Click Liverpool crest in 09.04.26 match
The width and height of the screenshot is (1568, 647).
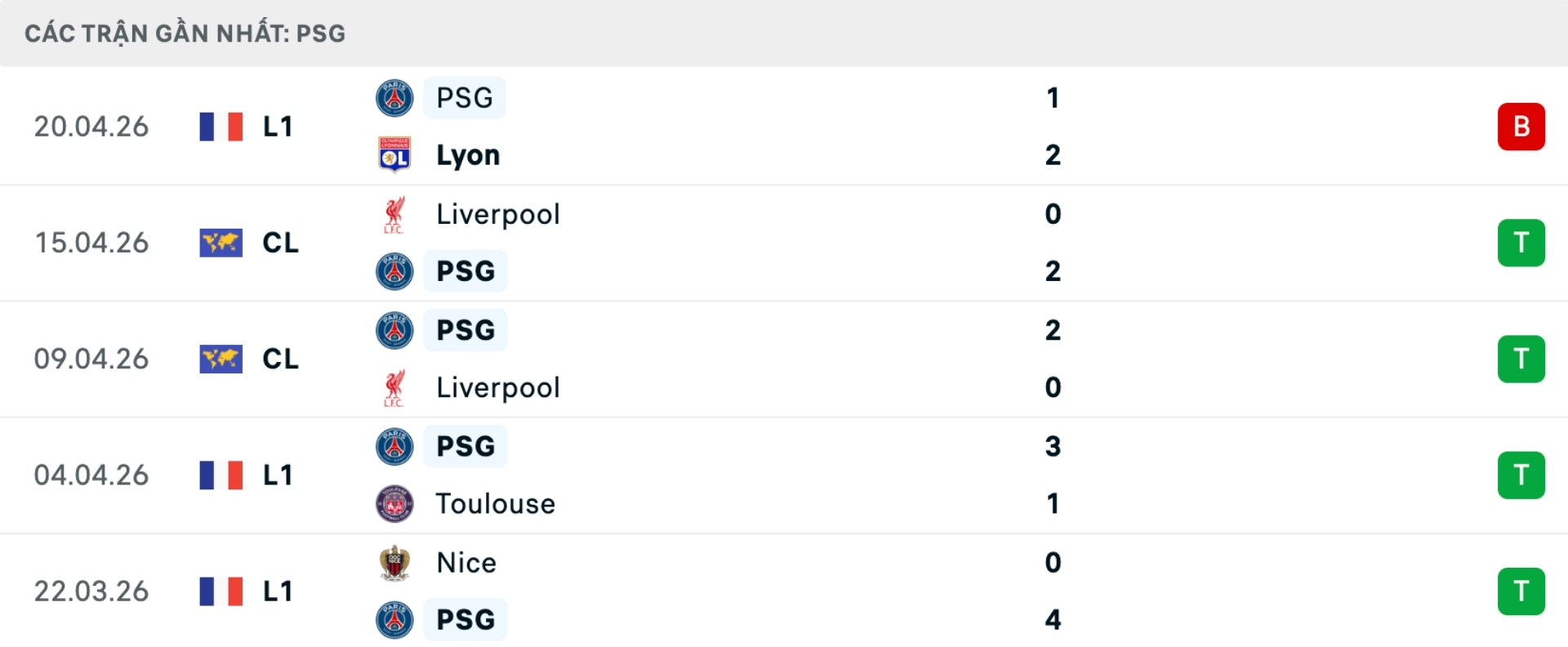click(394, 388)
